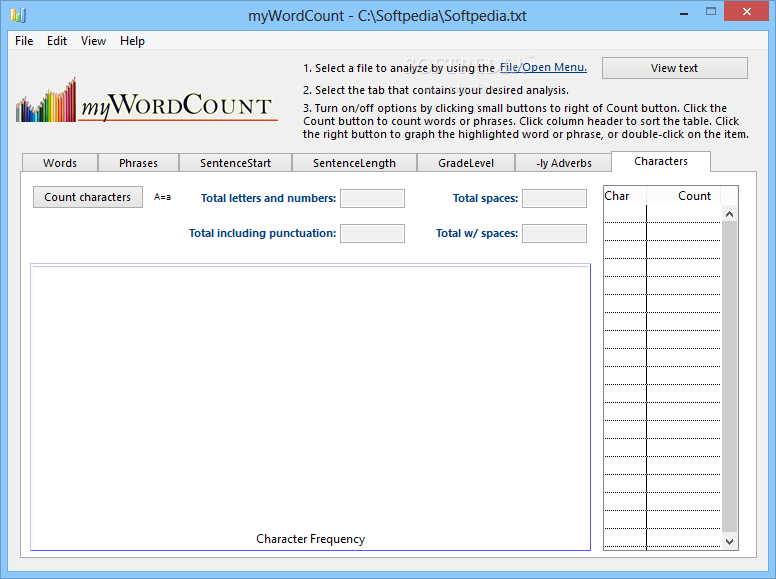Viewport: 776px width, 579px height.
Task: Click the myWordCount app icon in title bar
Action: [18, 15]
